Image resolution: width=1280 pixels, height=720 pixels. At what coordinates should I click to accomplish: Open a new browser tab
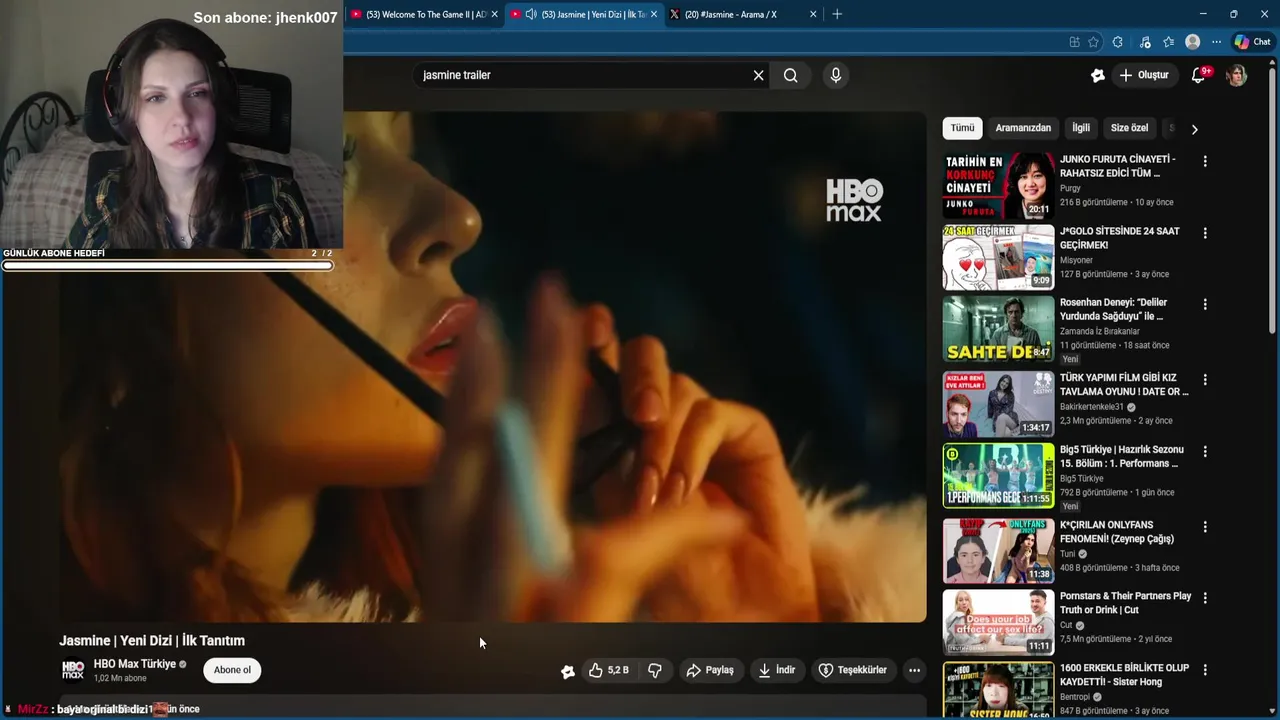click(837, 14)
